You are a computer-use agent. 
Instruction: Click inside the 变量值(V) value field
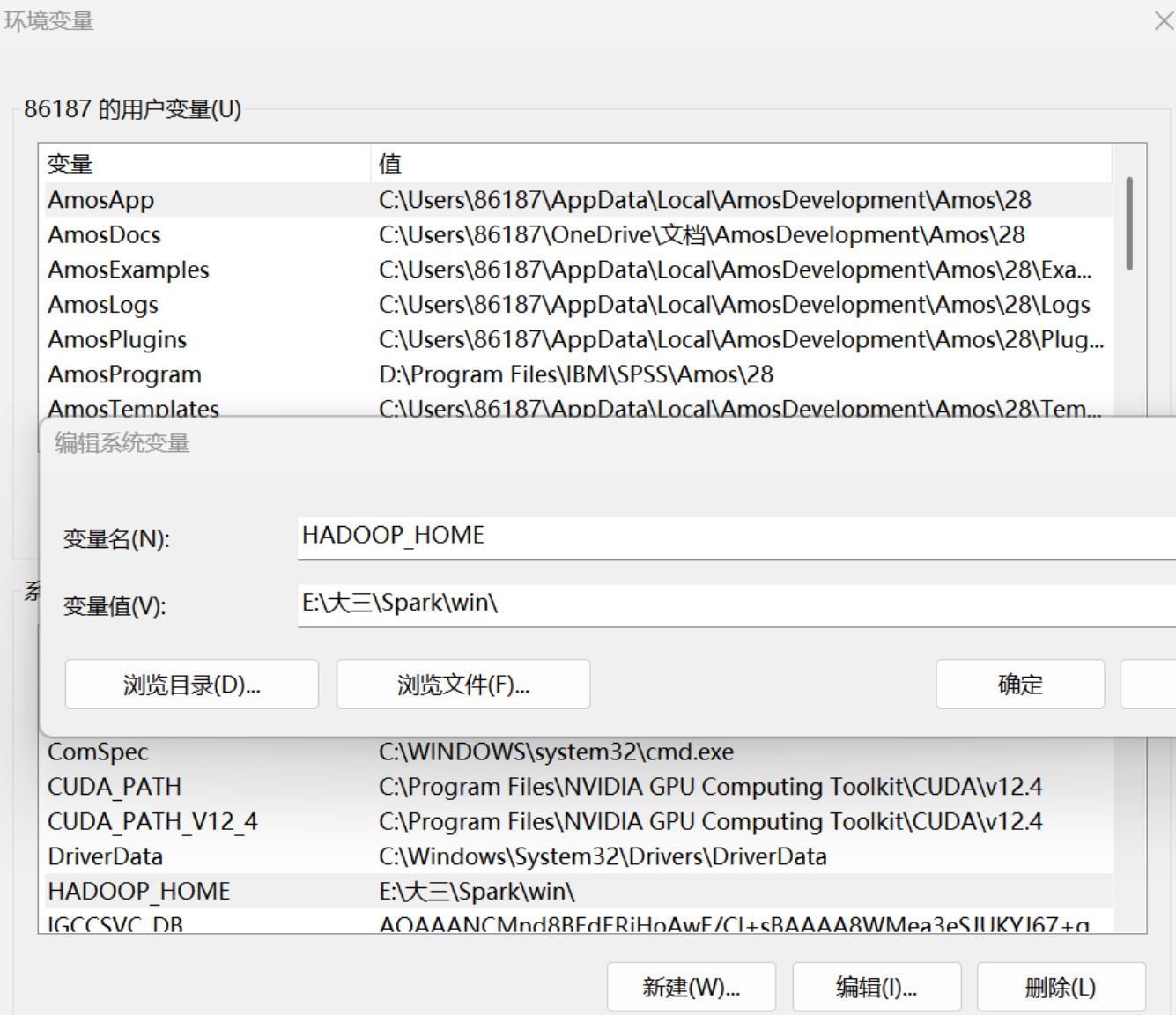617,605
